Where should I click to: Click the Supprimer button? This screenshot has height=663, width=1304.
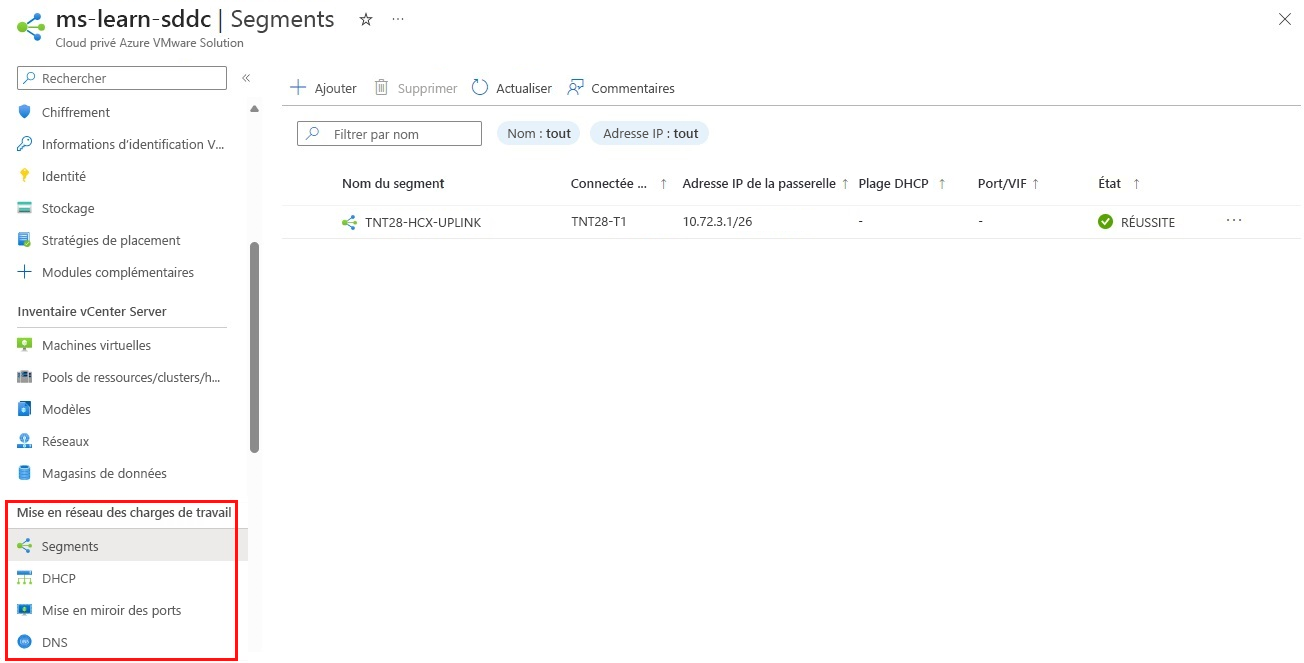coord(415,88)
